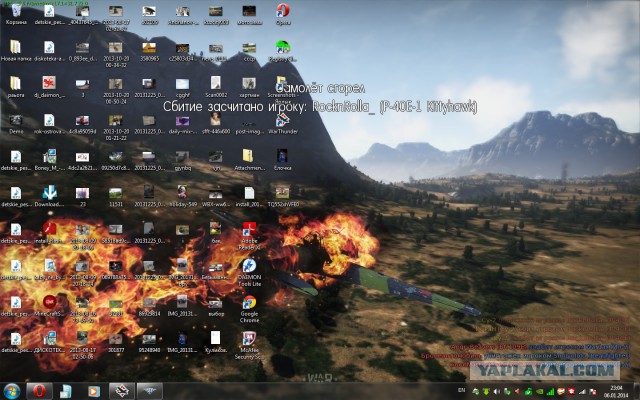This screenshot has height=400, width=640.
Task: Click the Show desktop button
Action: tap(637, 391)
